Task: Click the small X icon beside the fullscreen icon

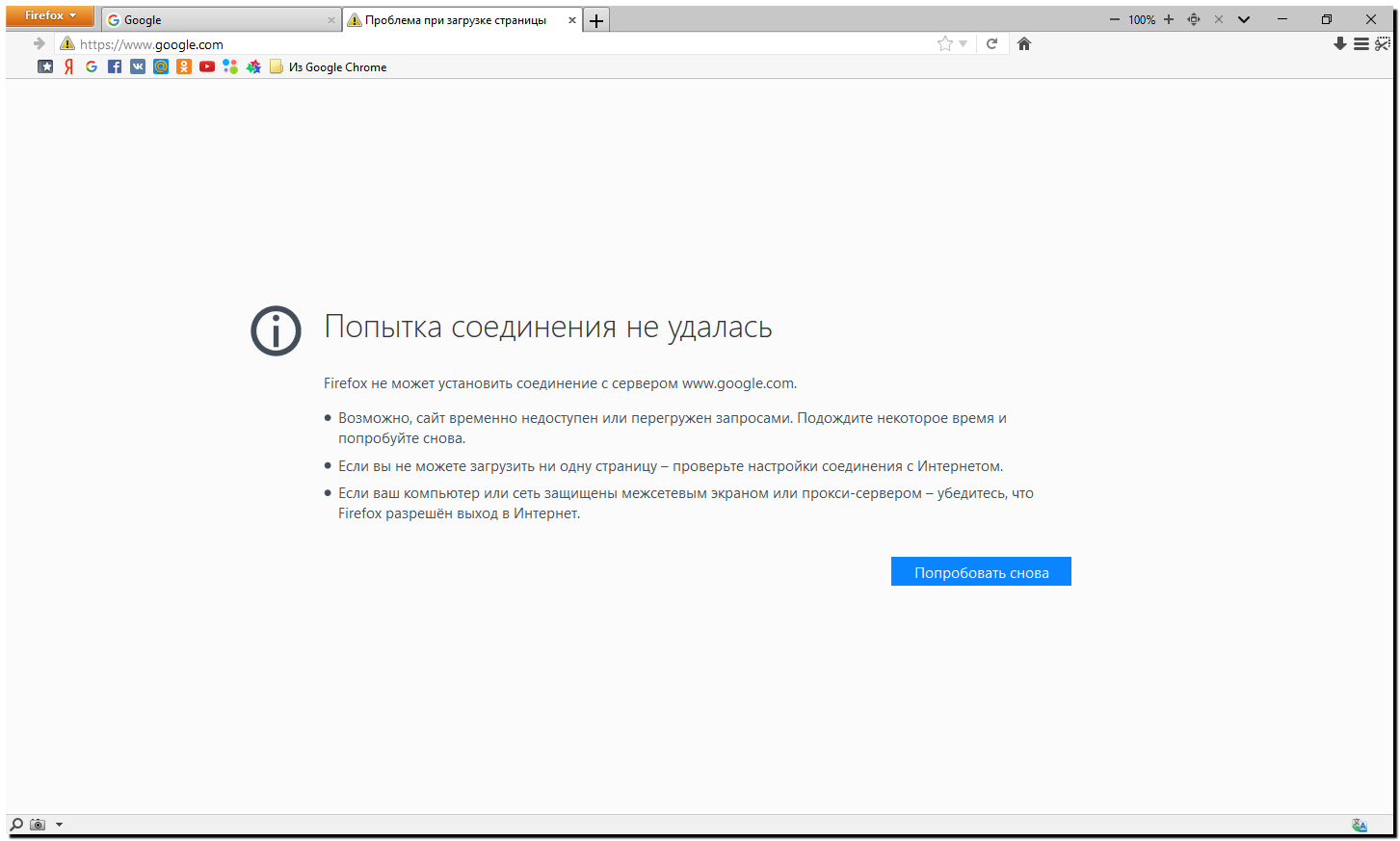Action: [1219, 19]
